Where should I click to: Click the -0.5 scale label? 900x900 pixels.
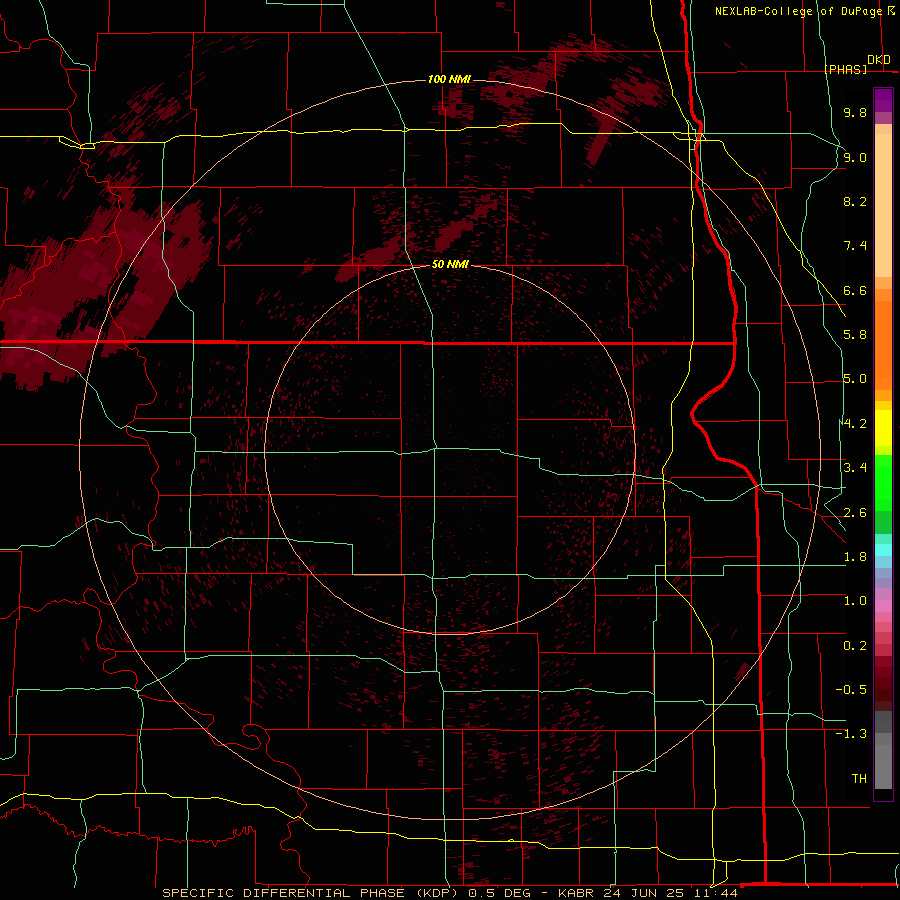click(851, 690)
